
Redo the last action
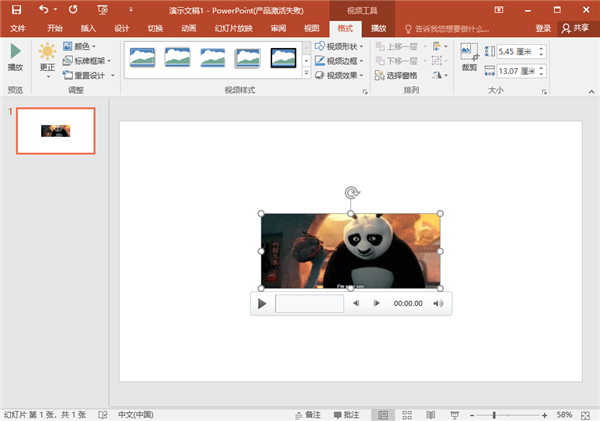click(73, 10)
